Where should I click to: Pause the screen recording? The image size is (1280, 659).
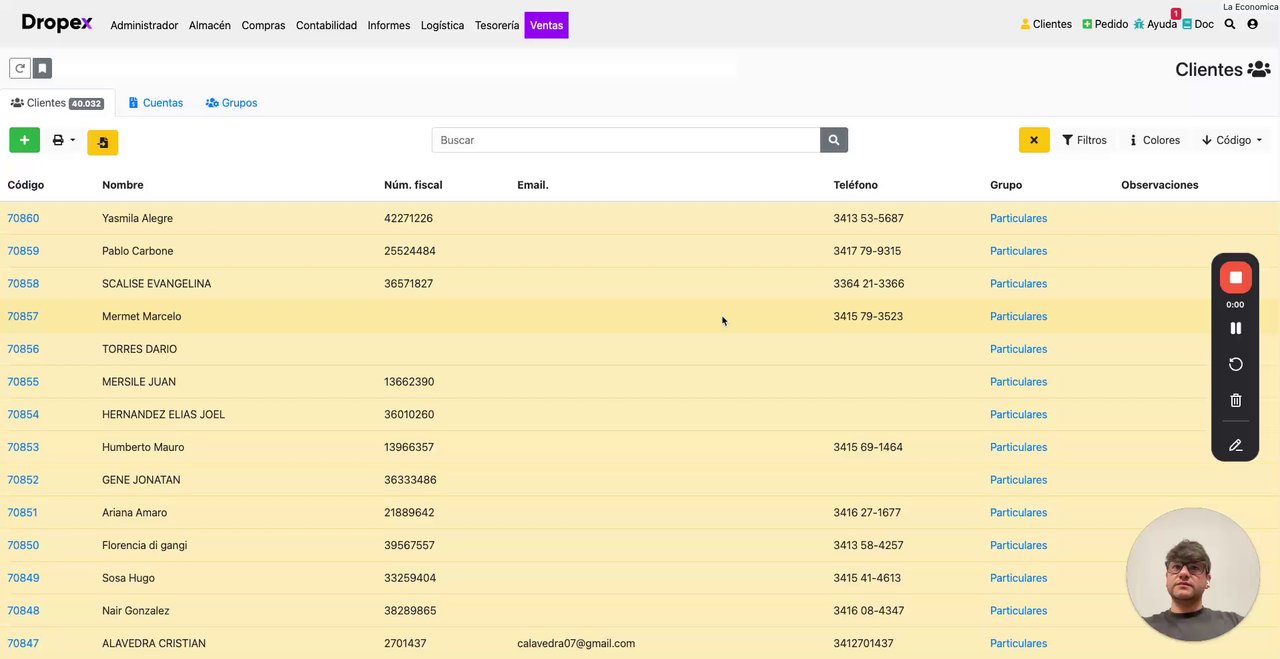coord(1235,328)
